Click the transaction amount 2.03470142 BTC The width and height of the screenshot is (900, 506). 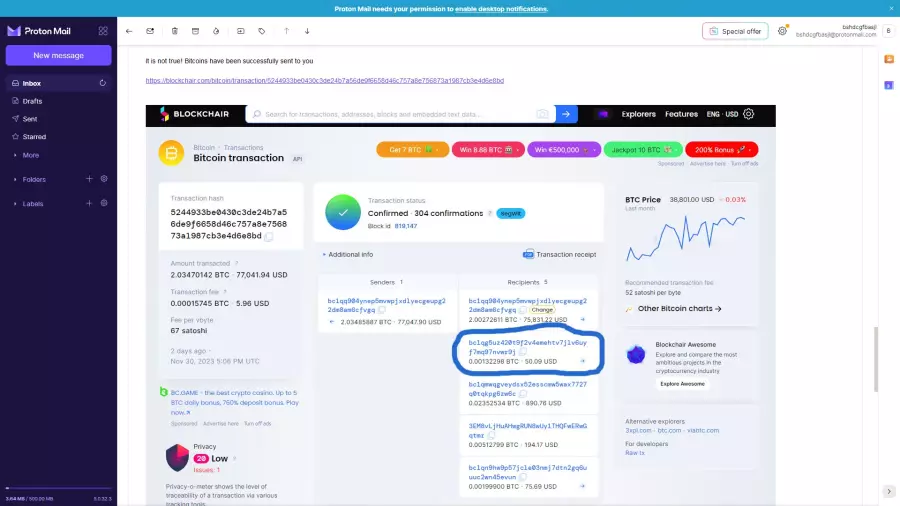(x=200, y=275)
